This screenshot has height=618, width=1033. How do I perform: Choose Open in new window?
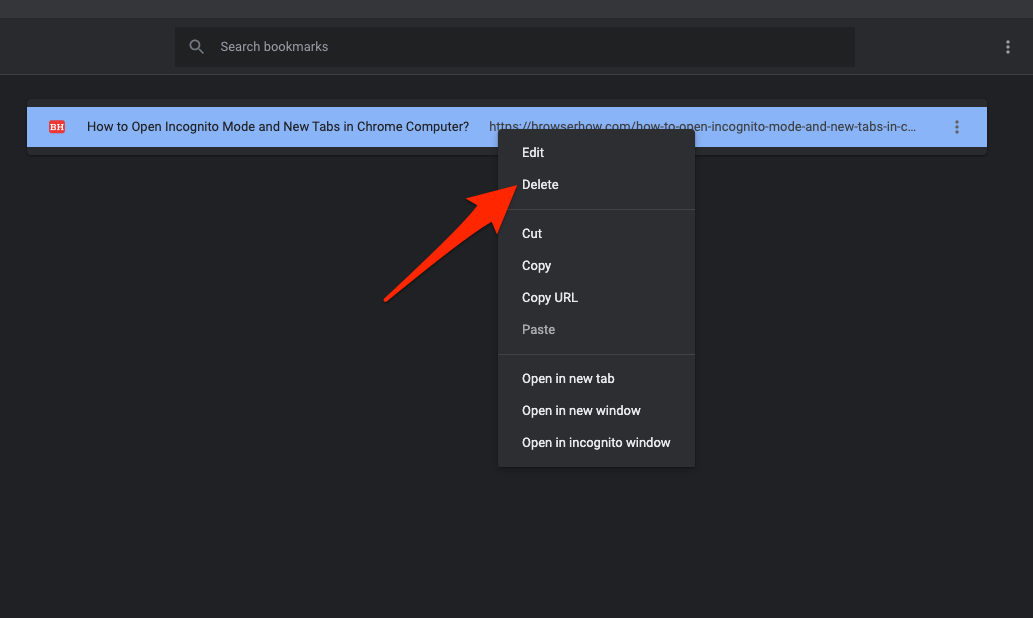coord(596,410)
